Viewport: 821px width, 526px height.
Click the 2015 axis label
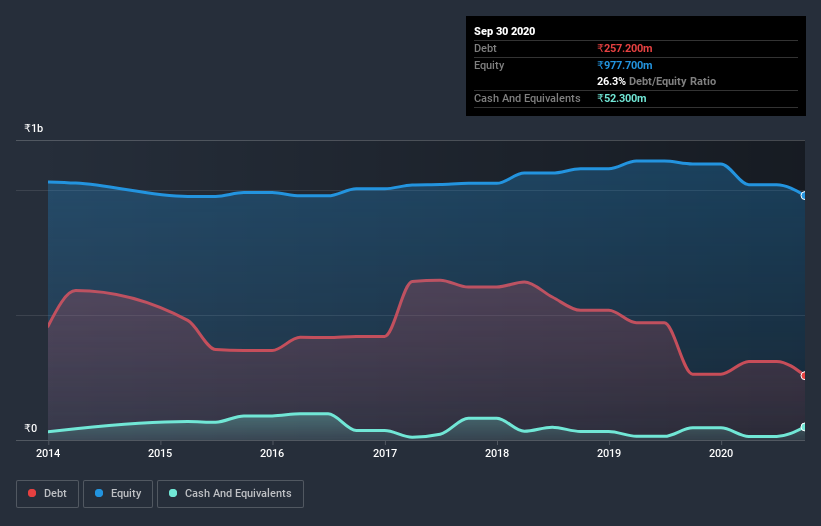[160, 453]
